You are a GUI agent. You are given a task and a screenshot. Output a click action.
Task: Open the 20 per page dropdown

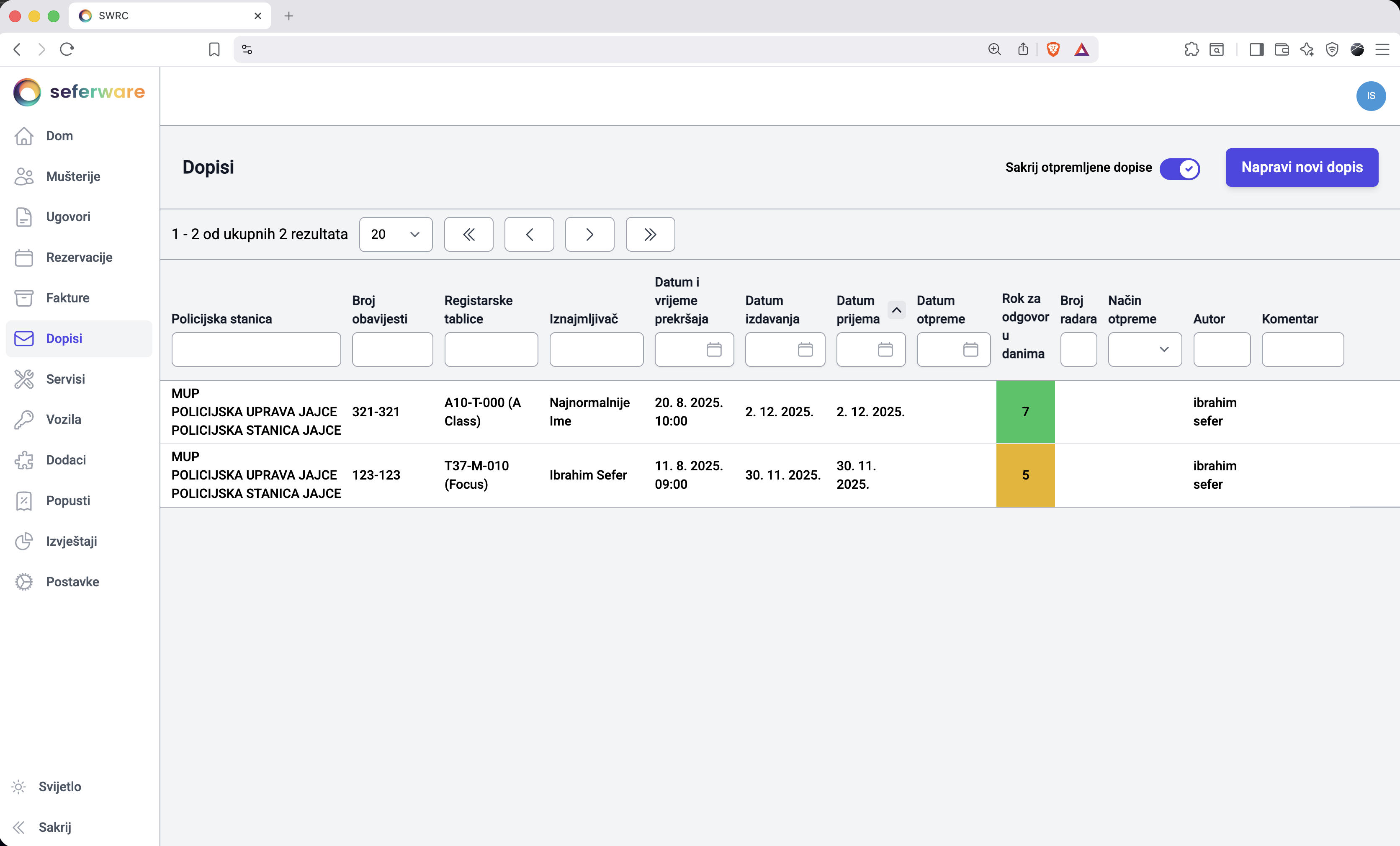(396, 234)
